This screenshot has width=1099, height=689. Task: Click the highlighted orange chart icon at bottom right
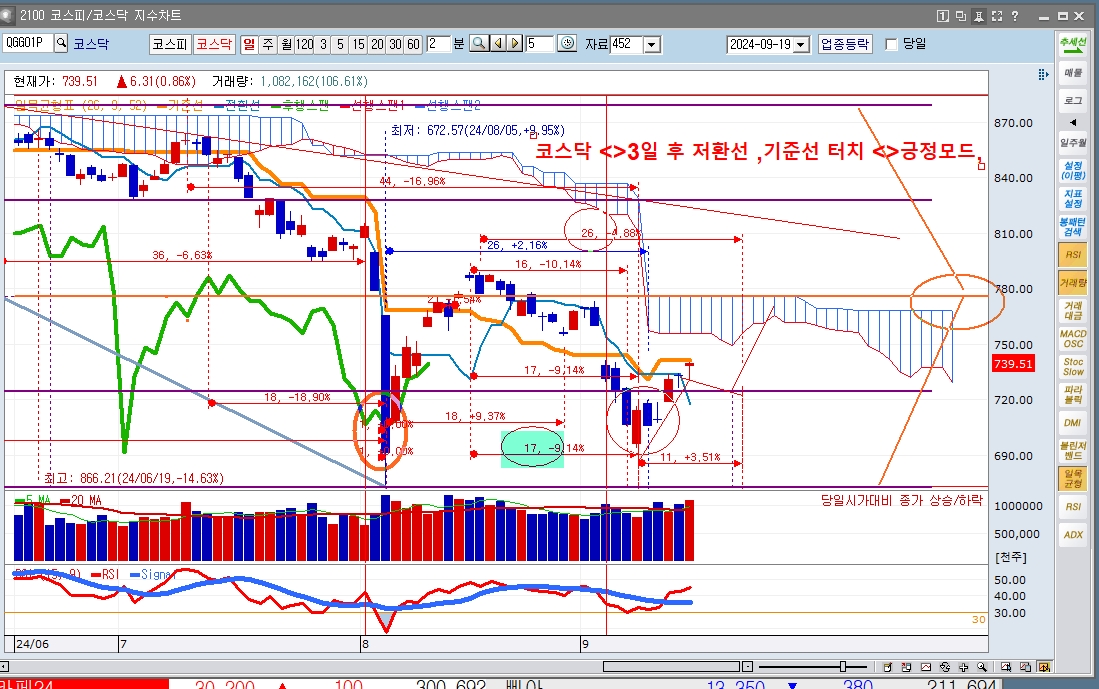click(x=1044, y=667)
